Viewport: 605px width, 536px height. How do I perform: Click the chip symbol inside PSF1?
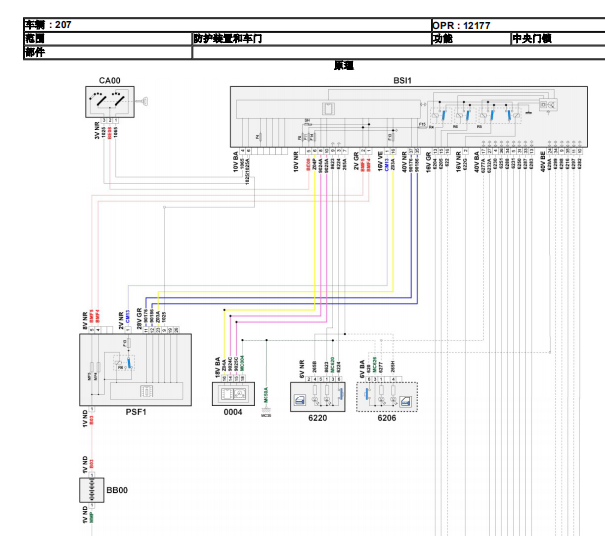(x=146, y=391)
